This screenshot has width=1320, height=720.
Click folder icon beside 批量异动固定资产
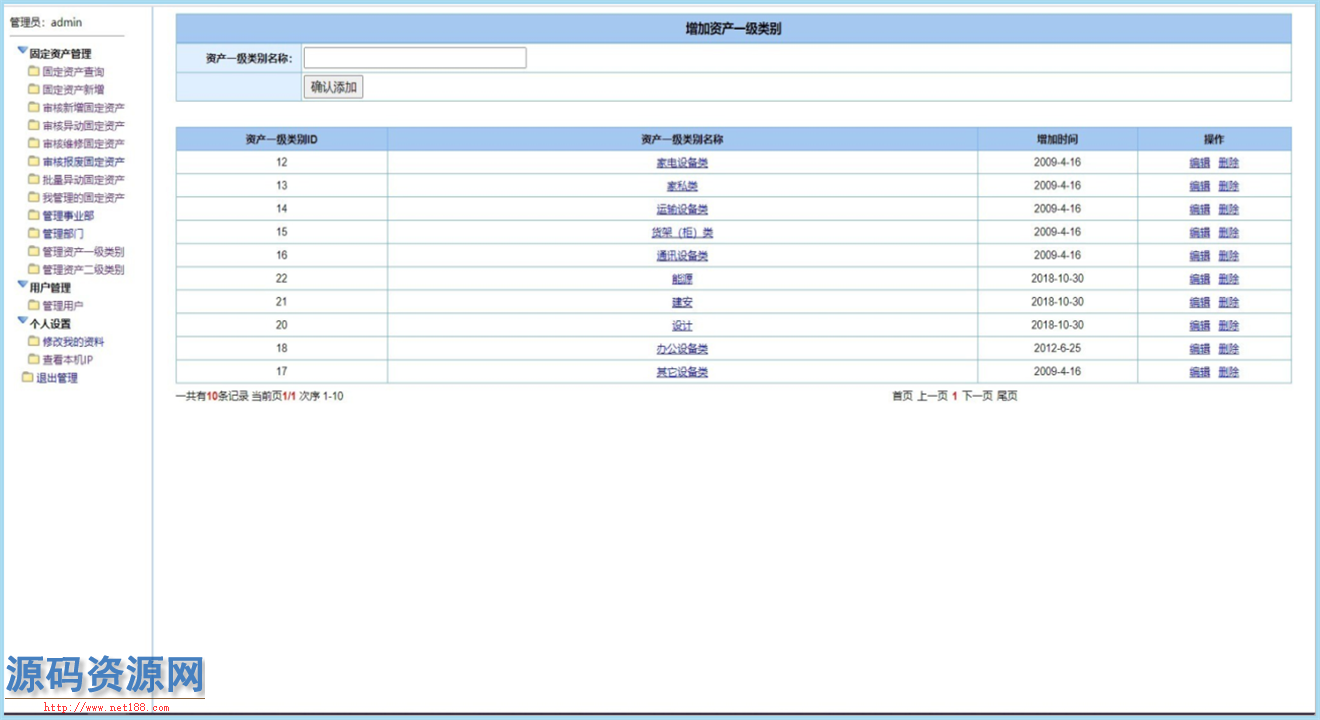coord(34,179)
